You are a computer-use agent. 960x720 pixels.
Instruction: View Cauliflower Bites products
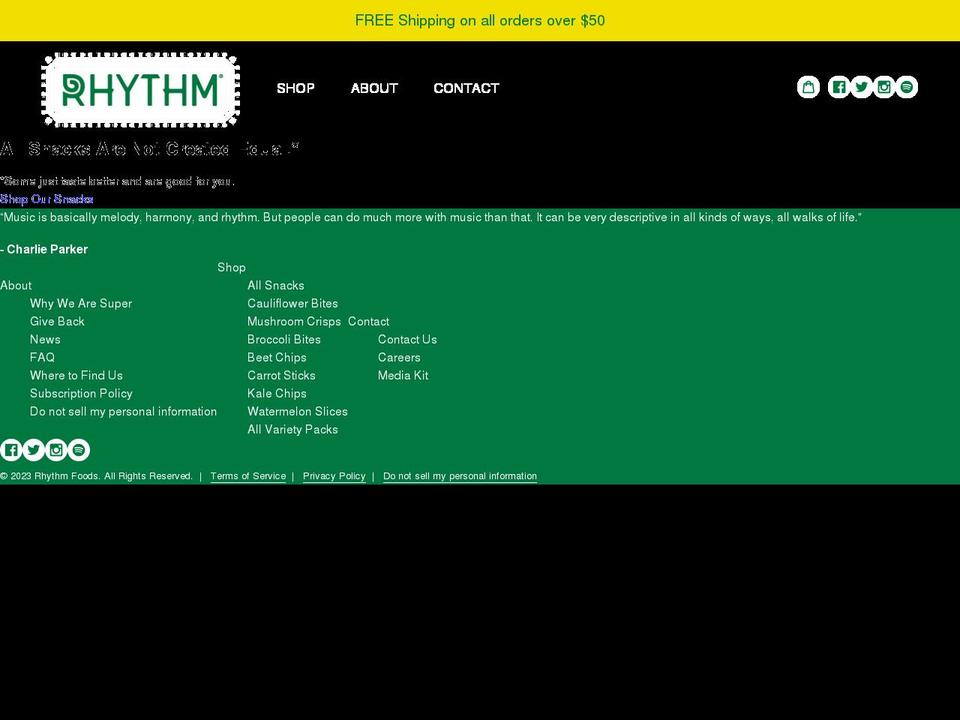[293, 303]
